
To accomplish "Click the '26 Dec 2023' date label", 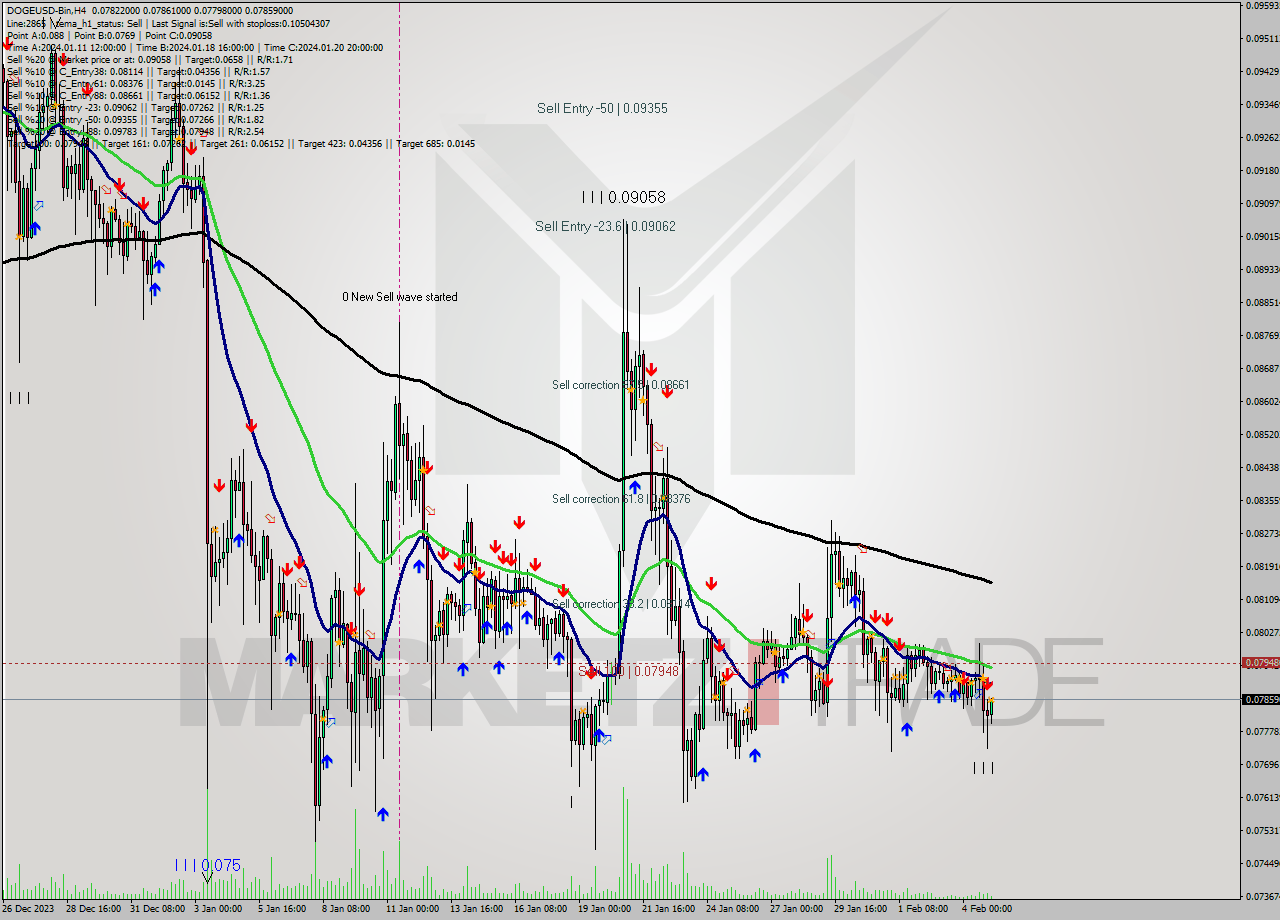I will tap(28, 909).
